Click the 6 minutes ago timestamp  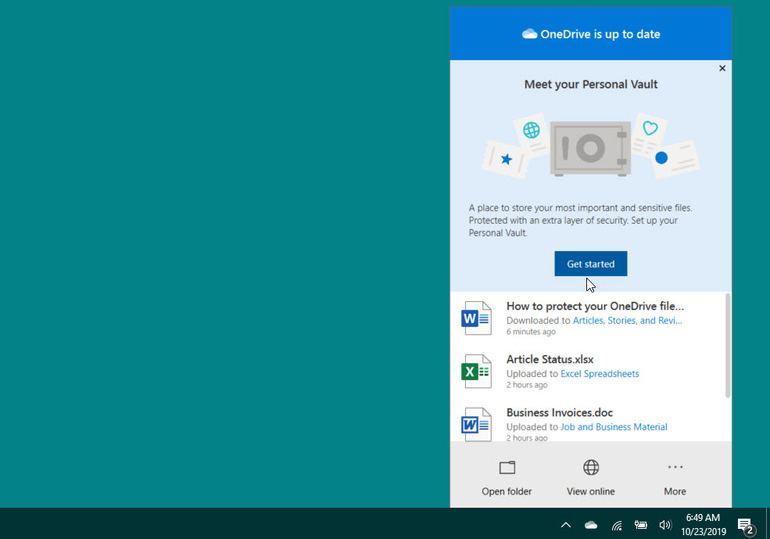531,332
